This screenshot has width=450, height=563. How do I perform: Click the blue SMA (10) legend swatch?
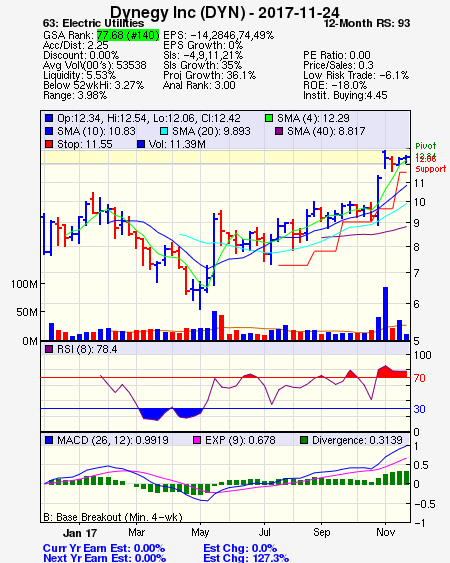(x=49, y=131)
